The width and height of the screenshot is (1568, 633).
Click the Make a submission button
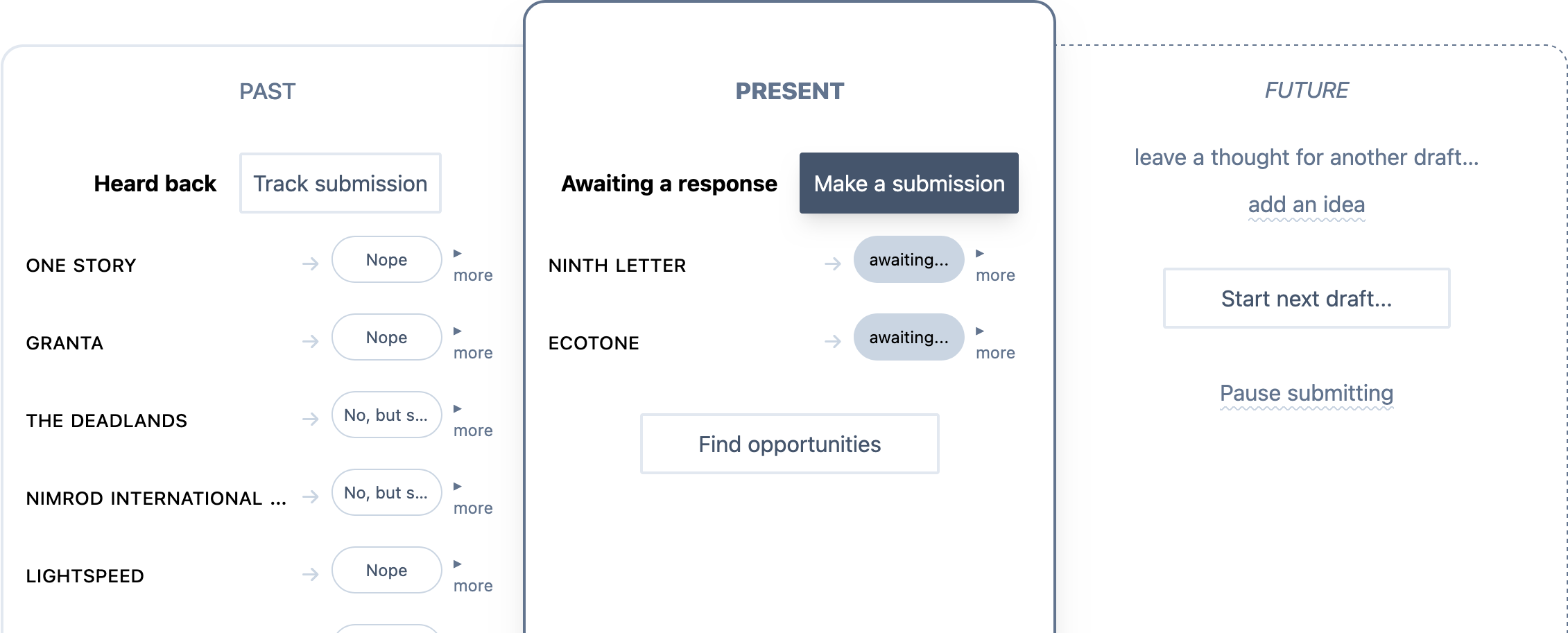tap(908, 183)
